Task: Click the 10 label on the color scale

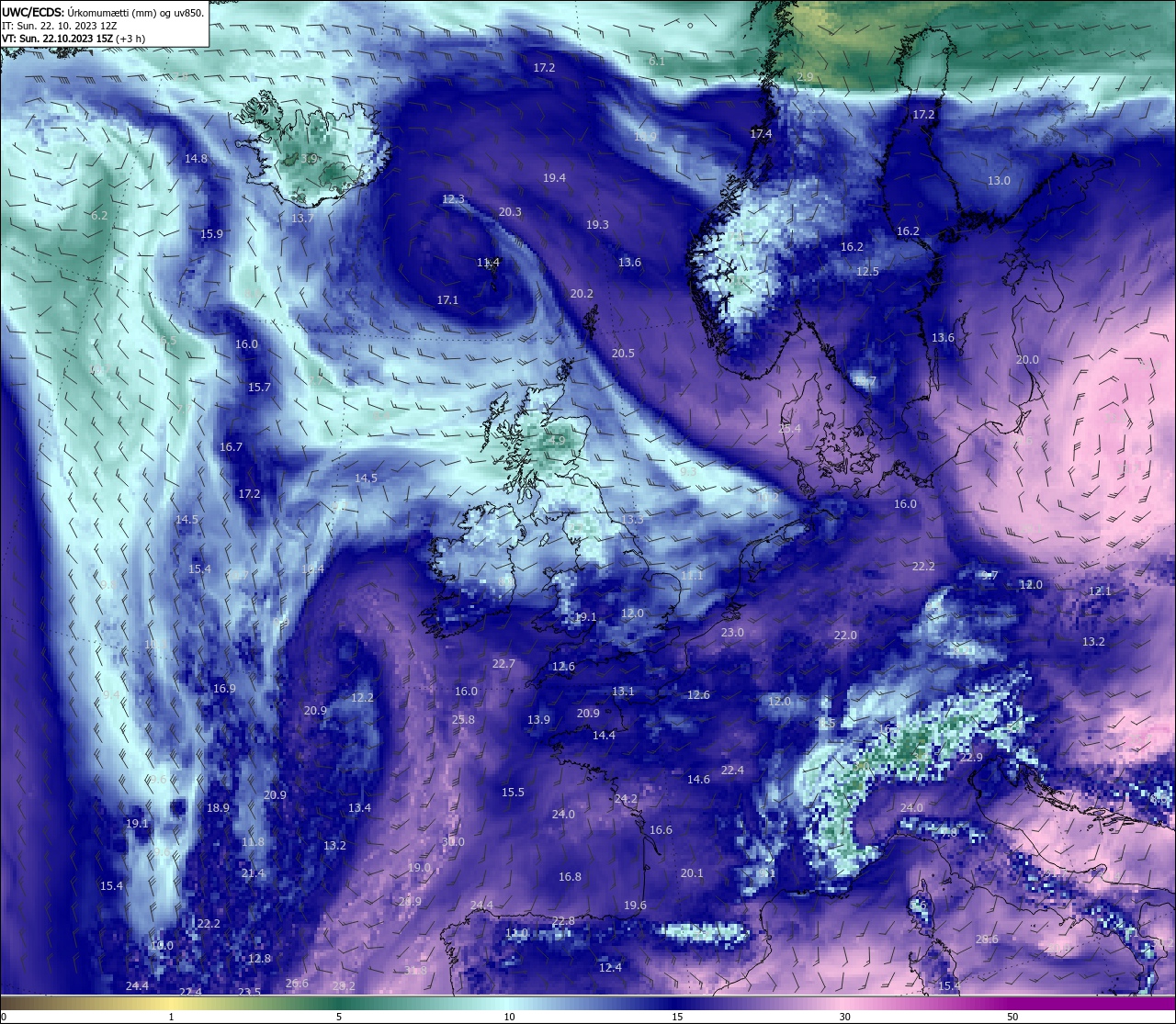Action: (509, 1017)
